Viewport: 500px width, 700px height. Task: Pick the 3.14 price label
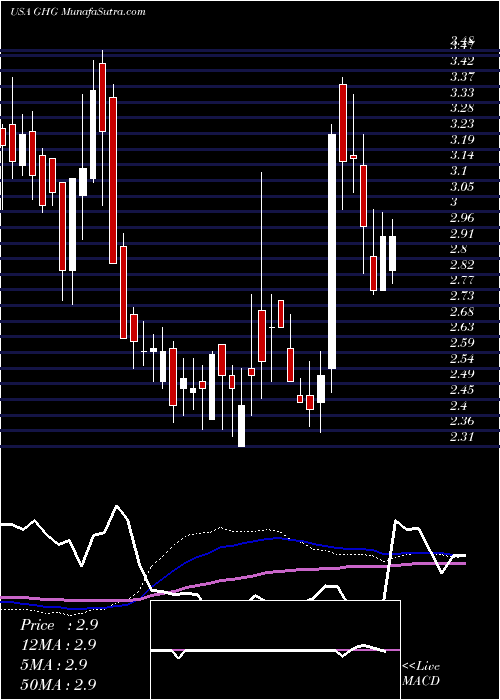462,155
